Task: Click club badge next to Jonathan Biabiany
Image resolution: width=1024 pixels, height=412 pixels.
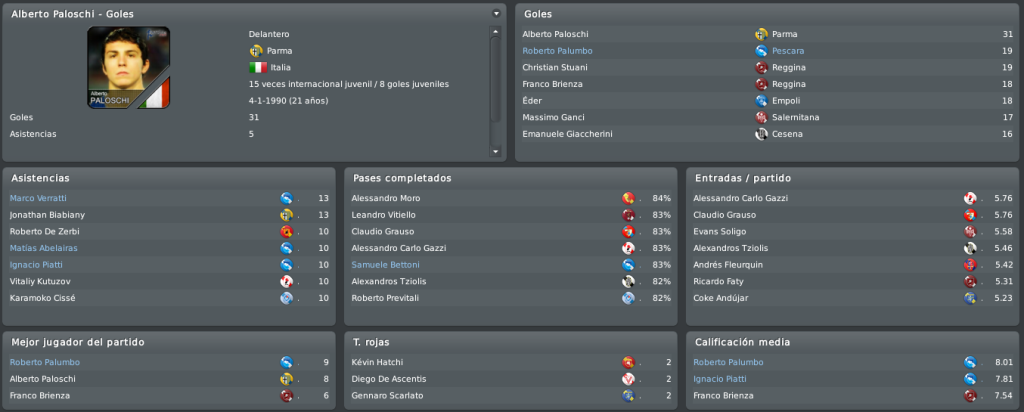Action: [286, 215]
